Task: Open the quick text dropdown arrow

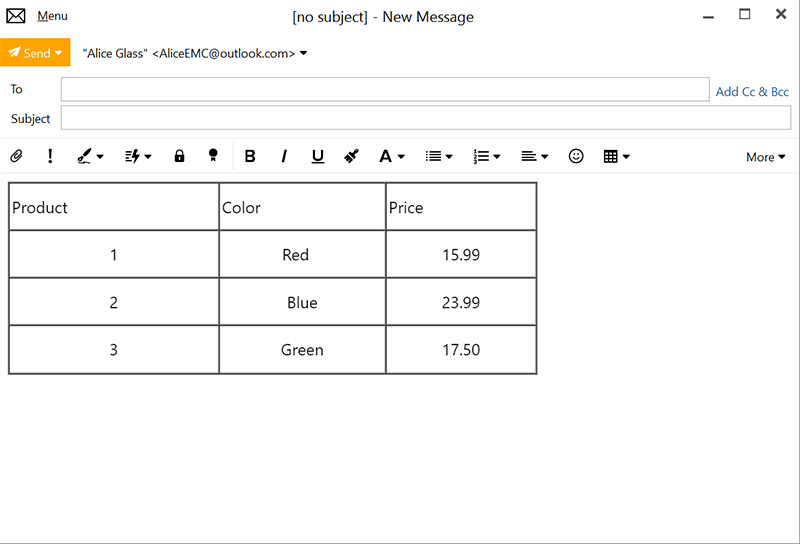Action: [x=148, y=157]
